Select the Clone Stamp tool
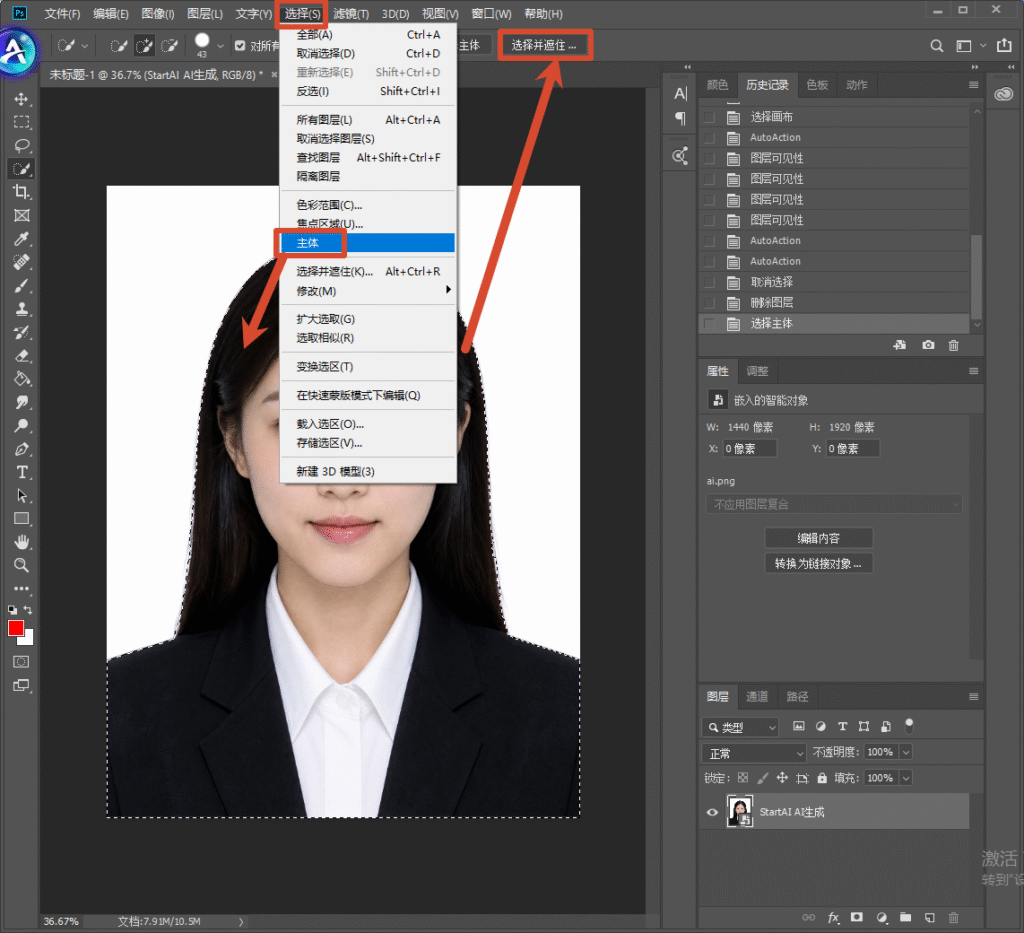Viewport: 1024px width, 933px height. [22, 309]
